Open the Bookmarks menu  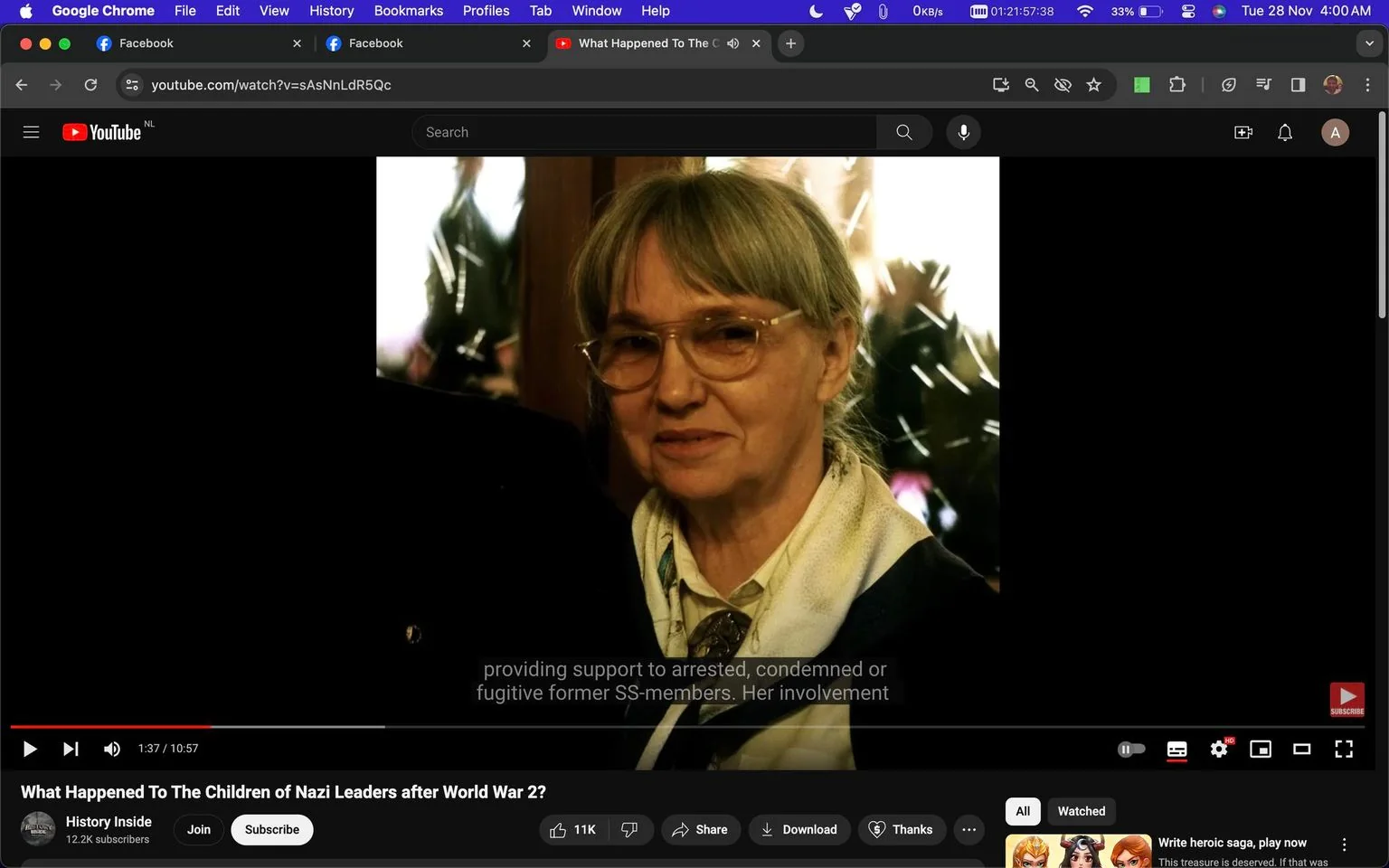click(409, 11)
